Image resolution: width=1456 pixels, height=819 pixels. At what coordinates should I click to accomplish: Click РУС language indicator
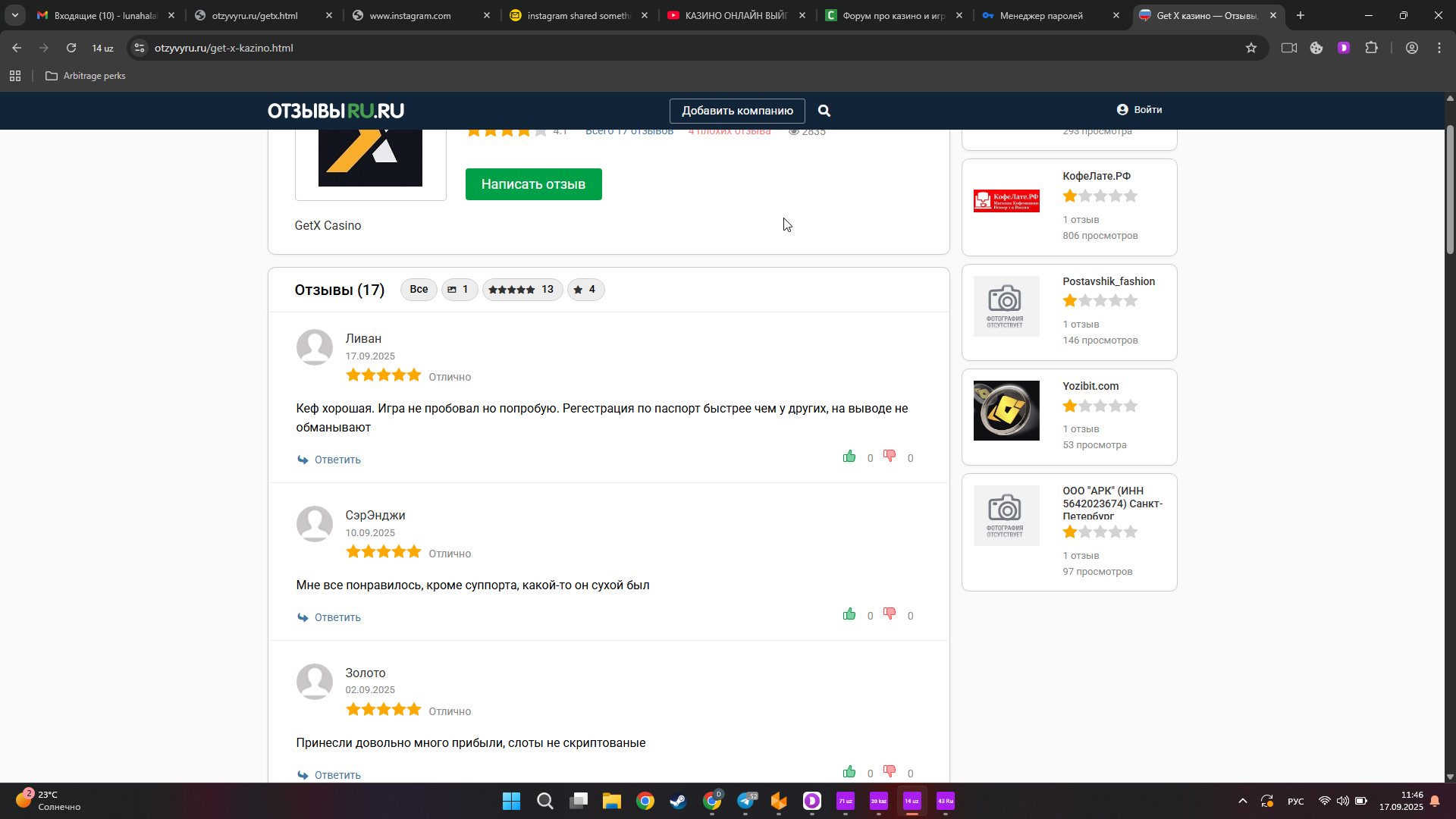coord(1296,802)
